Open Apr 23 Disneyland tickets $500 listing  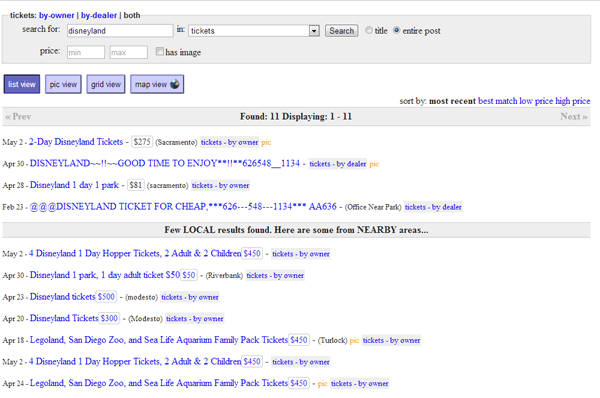click(62, 297)
